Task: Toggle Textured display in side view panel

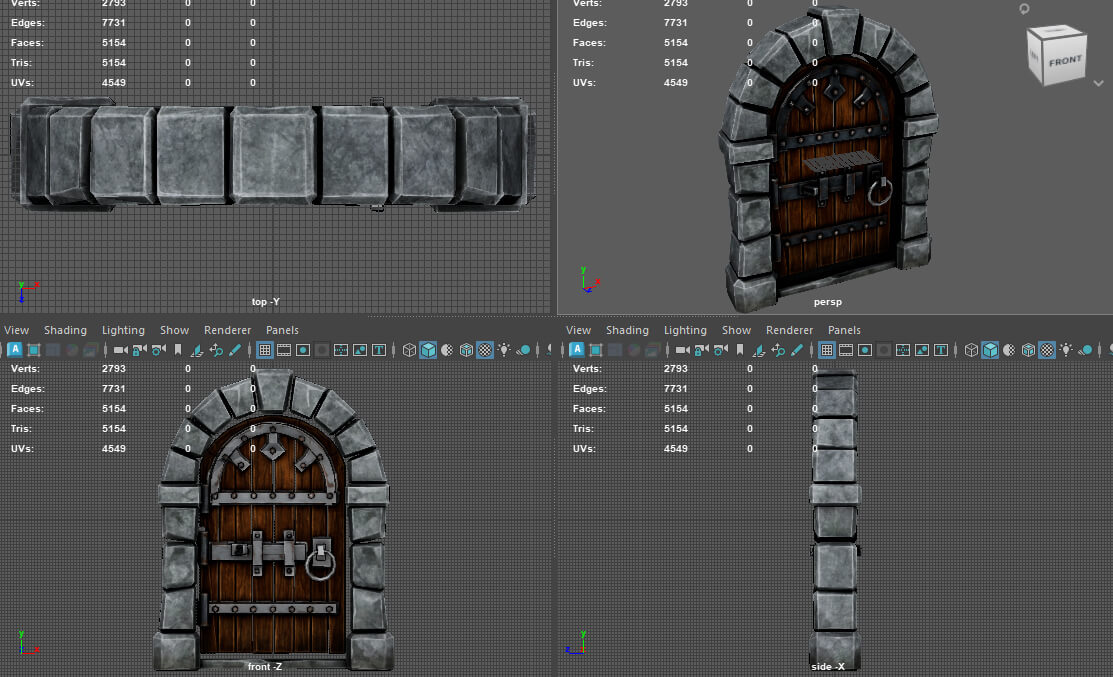Action: [1047, 350]
